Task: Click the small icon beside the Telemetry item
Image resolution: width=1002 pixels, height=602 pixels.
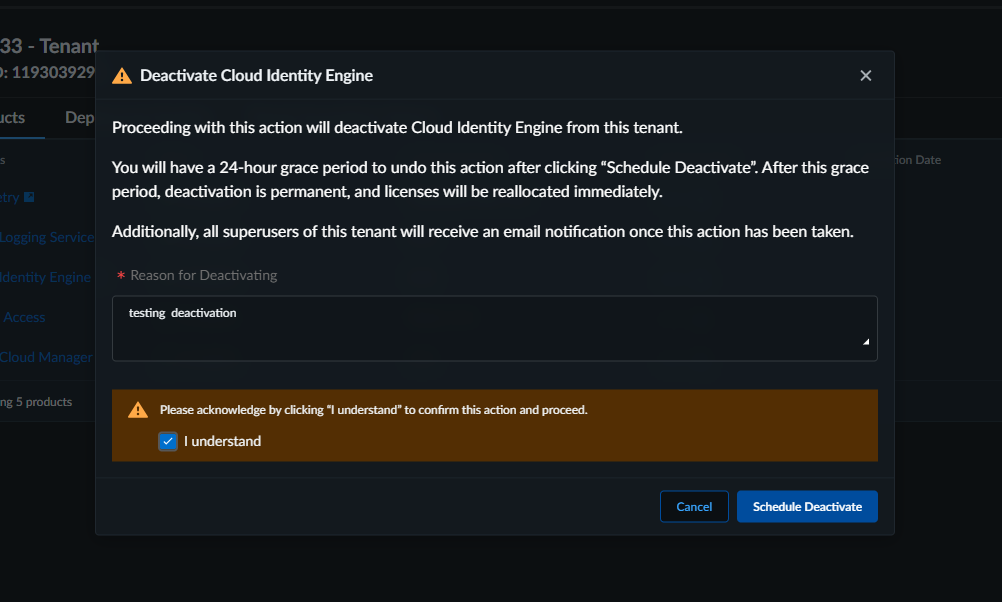Action: coord(29,197)
